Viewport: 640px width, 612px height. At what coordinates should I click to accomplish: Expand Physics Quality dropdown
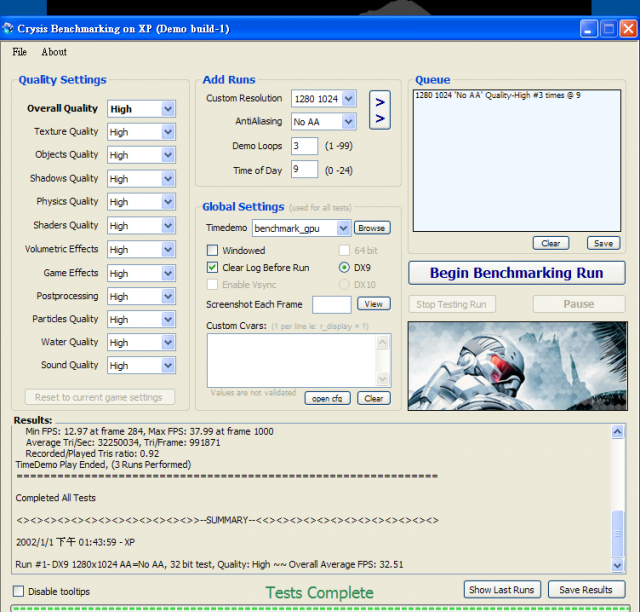[x=168, y=202]
